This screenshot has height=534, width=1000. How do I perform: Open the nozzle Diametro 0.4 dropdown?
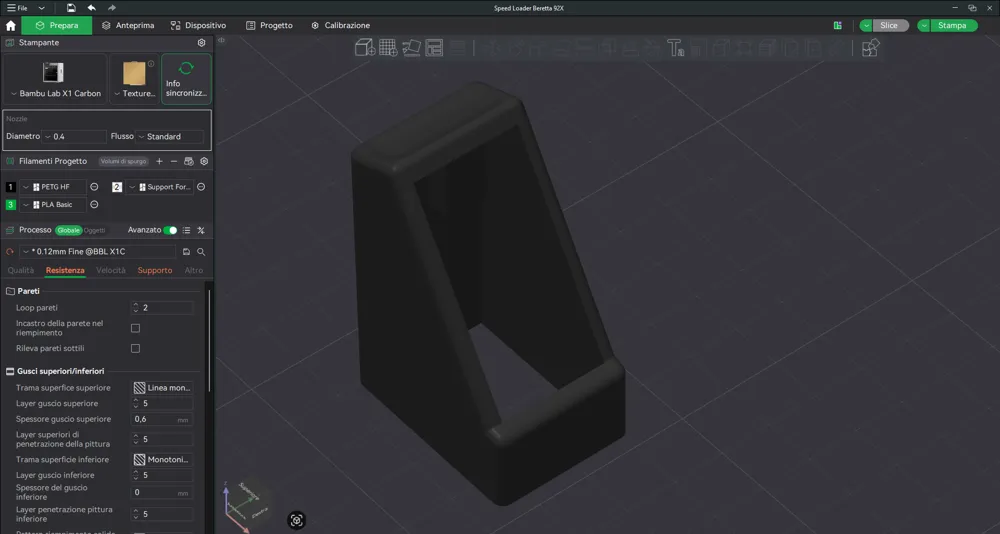point(74,137)
